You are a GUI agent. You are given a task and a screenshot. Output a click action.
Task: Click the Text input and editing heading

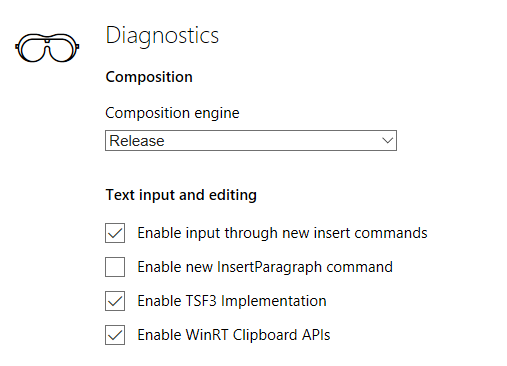tap(181, 195)
